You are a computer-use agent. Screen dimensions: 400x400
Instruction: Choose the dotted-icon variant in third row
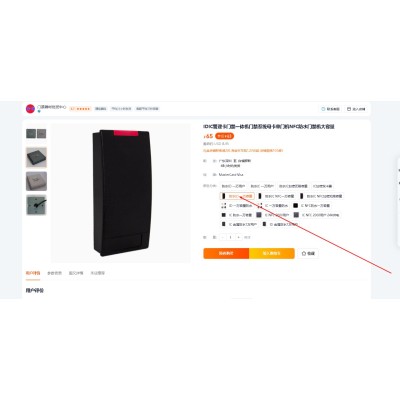[237, 206]
